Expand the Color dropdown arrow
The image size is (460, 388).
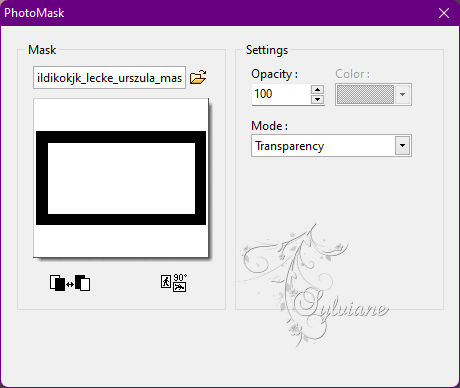click(x=402, y=95)
